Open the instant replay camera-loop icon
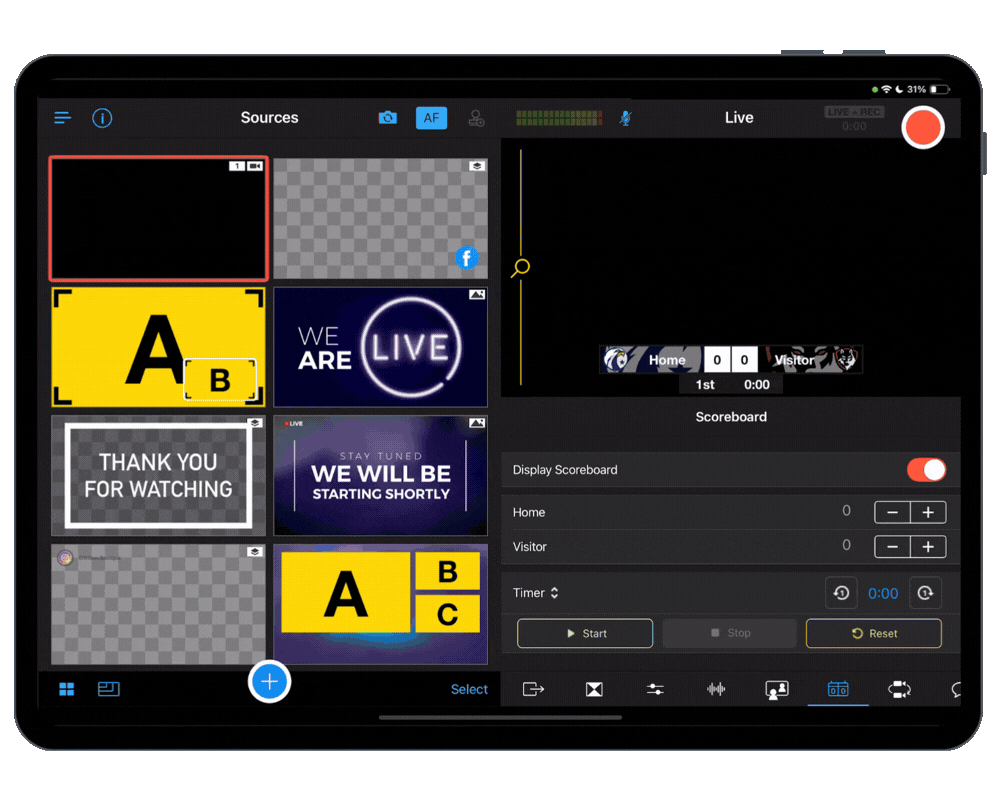The image size is (1000, 800). click(899, 689)
